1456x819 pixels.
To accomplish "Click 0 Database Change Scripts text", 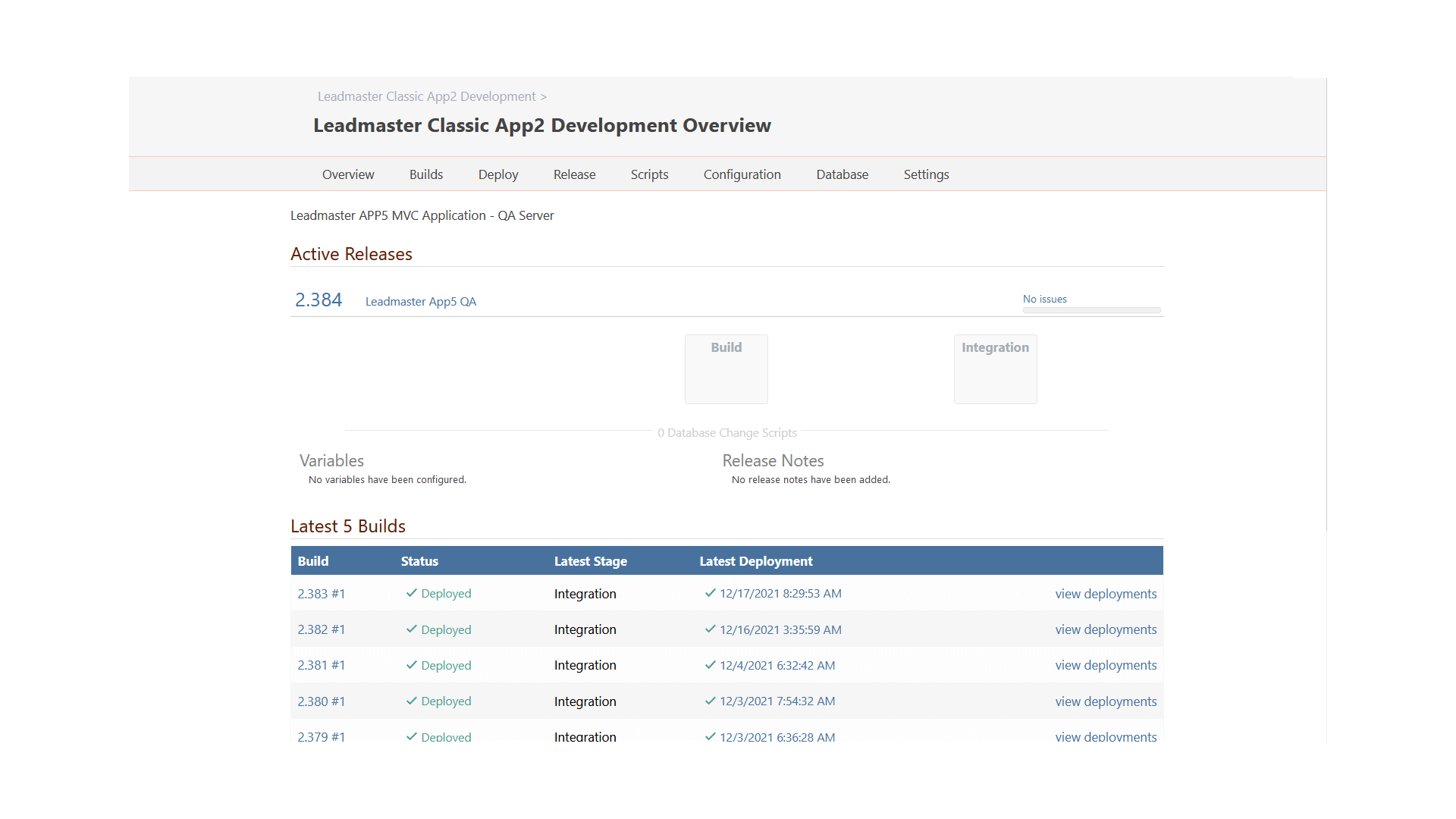I will [x=727, y=432].
